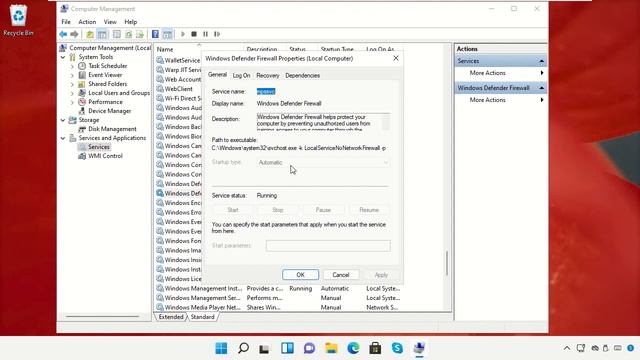Expand the Performance tree node
Screen dimensions: 640x360
[72, 102]
